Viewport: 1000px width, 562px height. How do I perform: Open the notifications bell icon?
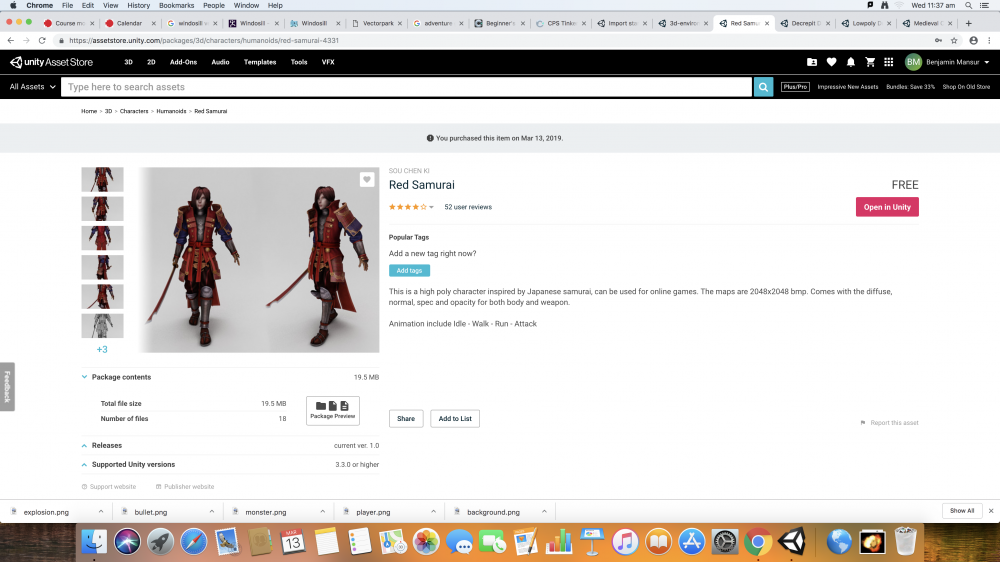pos(851,62)
